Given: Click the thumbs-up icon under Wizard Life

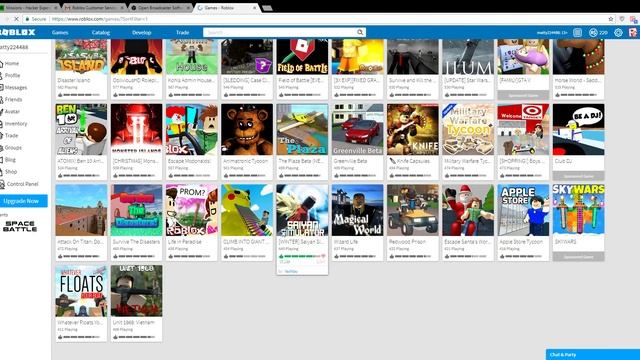Looking at the screenshot, I should [336, 256].
